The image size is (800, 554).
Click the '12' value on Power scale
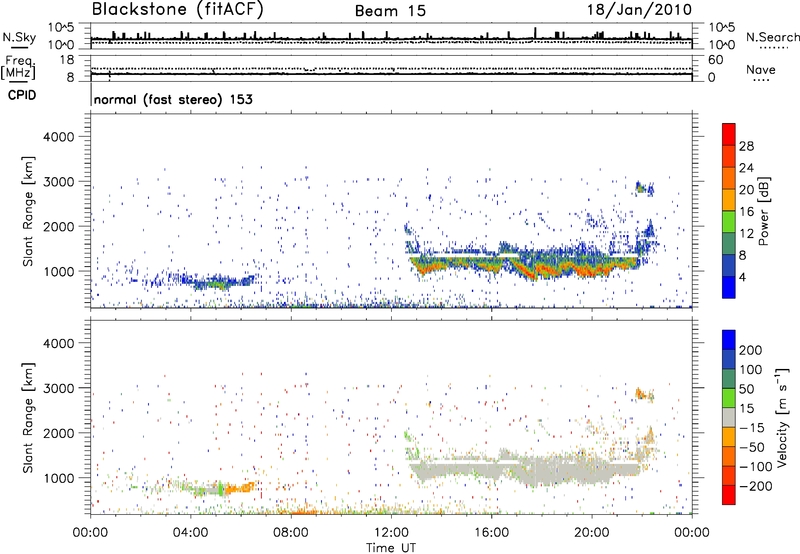point(746,234)
